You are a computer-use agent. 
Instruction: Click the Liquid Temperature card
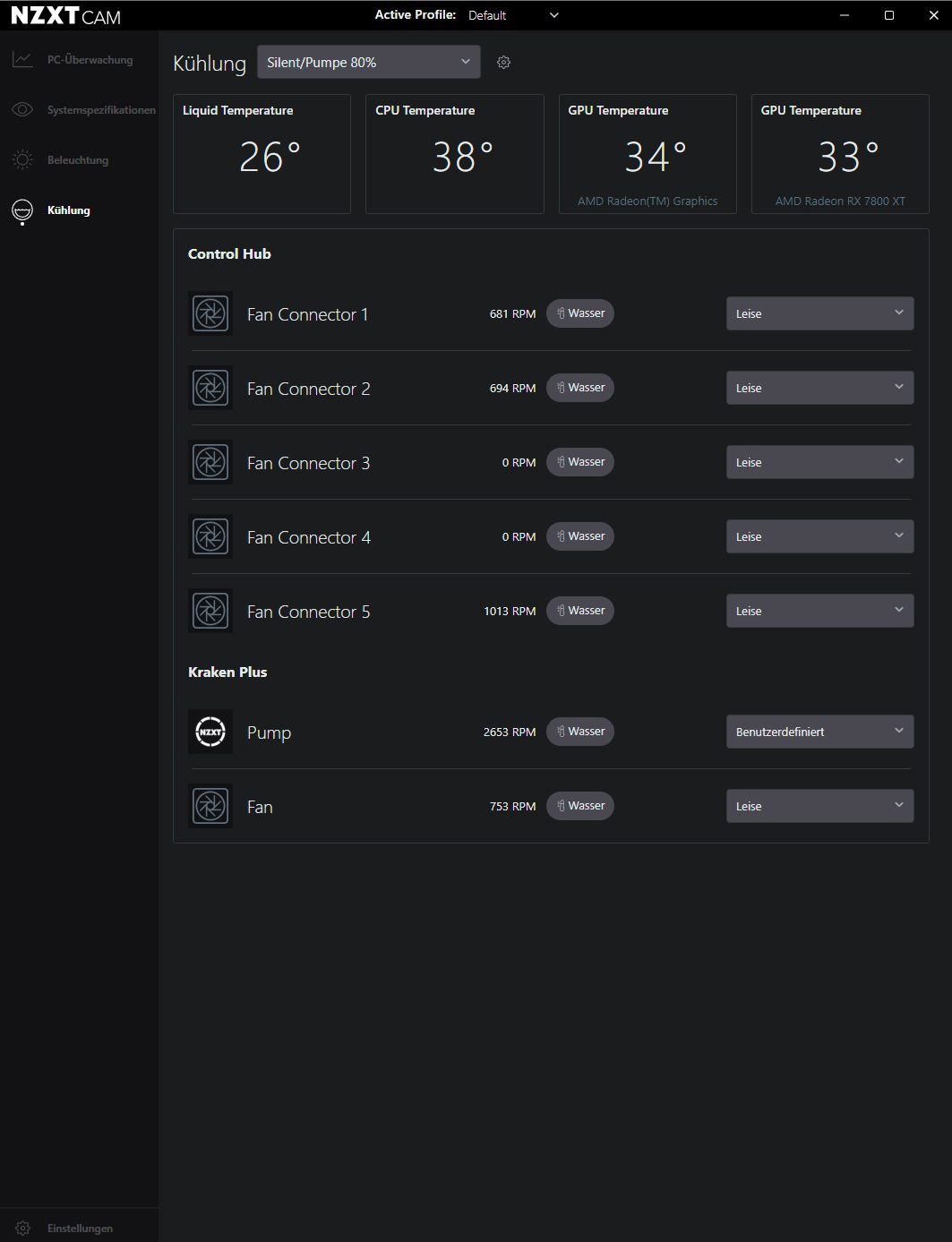pyautogui.click(x=262, y=154)
